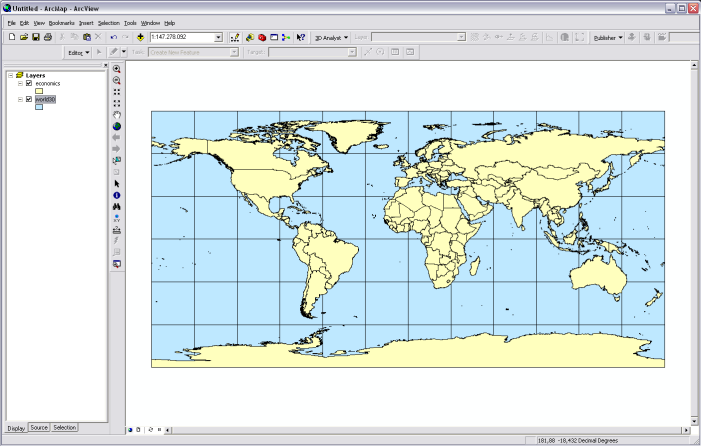Collapse the world30 layer legend
Viewport: 701px width, 446px height.
(20, 99)
